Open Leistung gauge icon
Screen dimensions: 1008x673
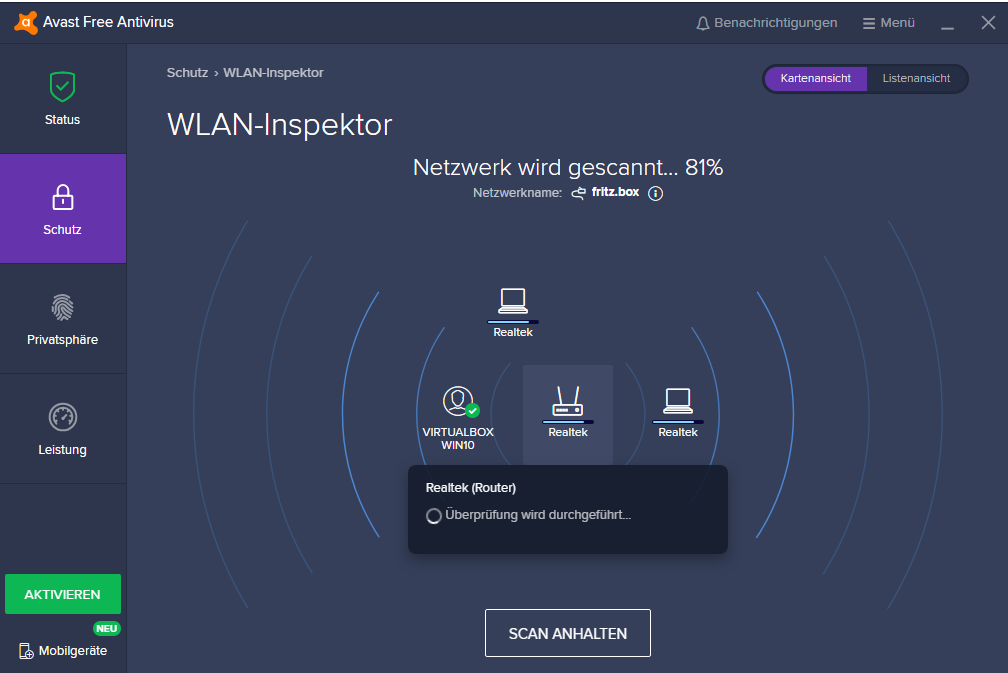(x=62, y=417)
